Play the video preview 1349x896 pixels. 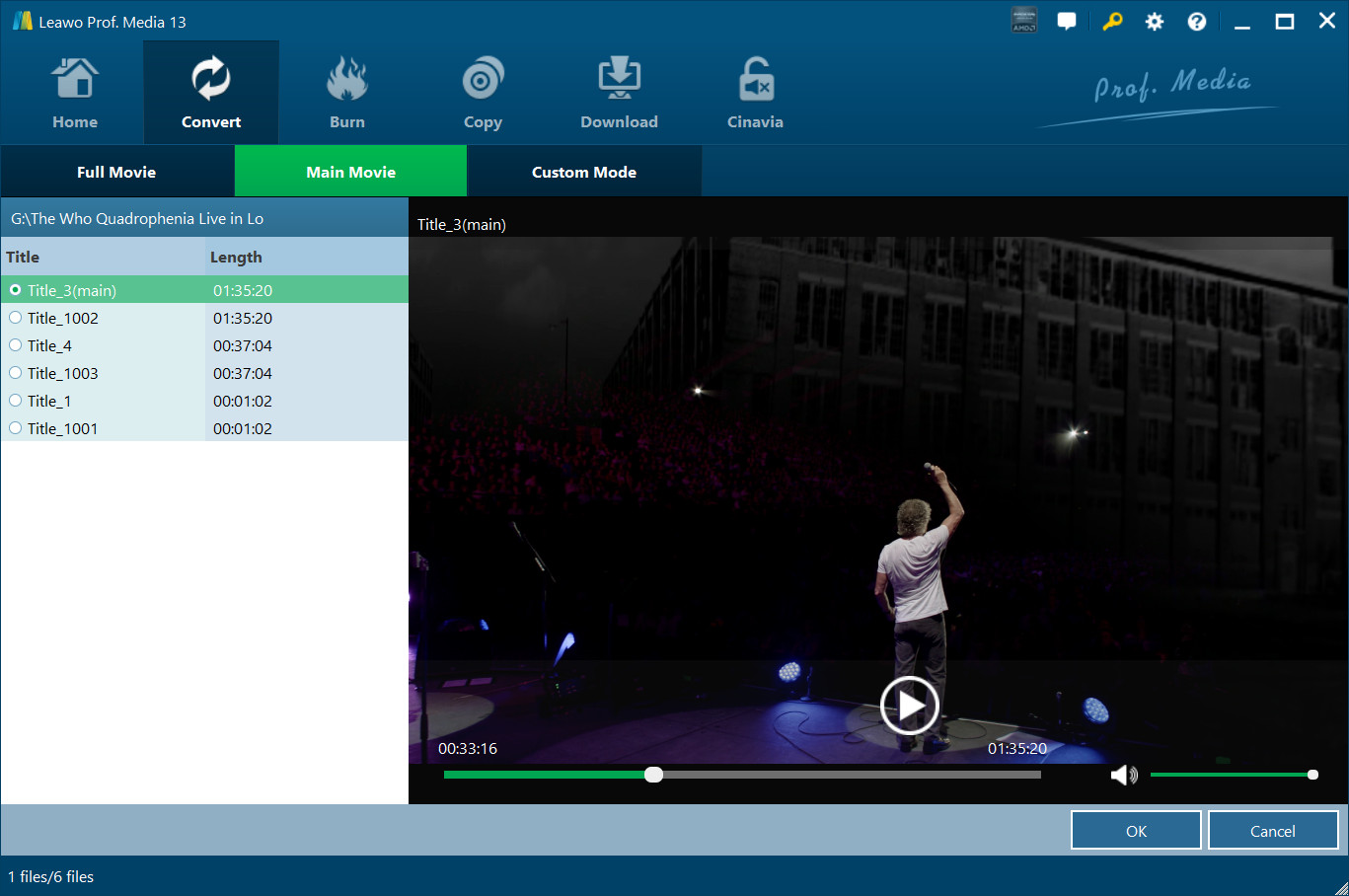(909, 705)
